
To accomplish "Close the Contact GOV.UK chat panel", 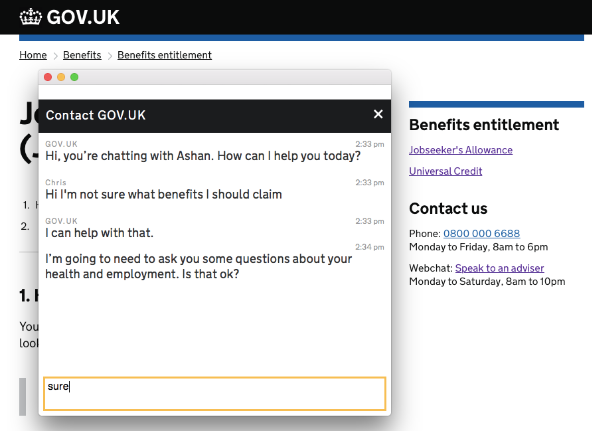I will click(378, 114).
